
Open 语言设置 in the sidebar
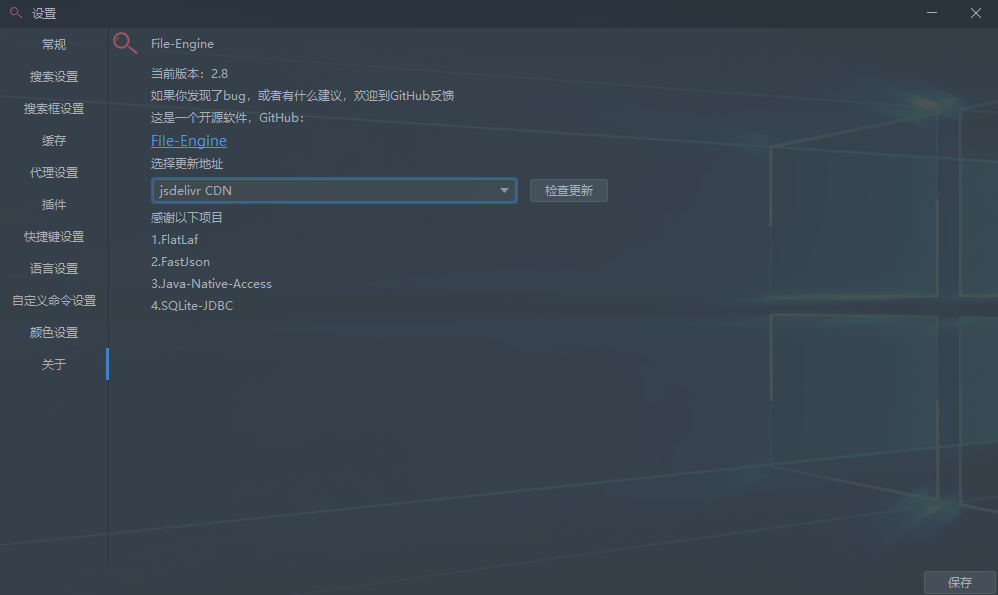[x=53, y=269]
